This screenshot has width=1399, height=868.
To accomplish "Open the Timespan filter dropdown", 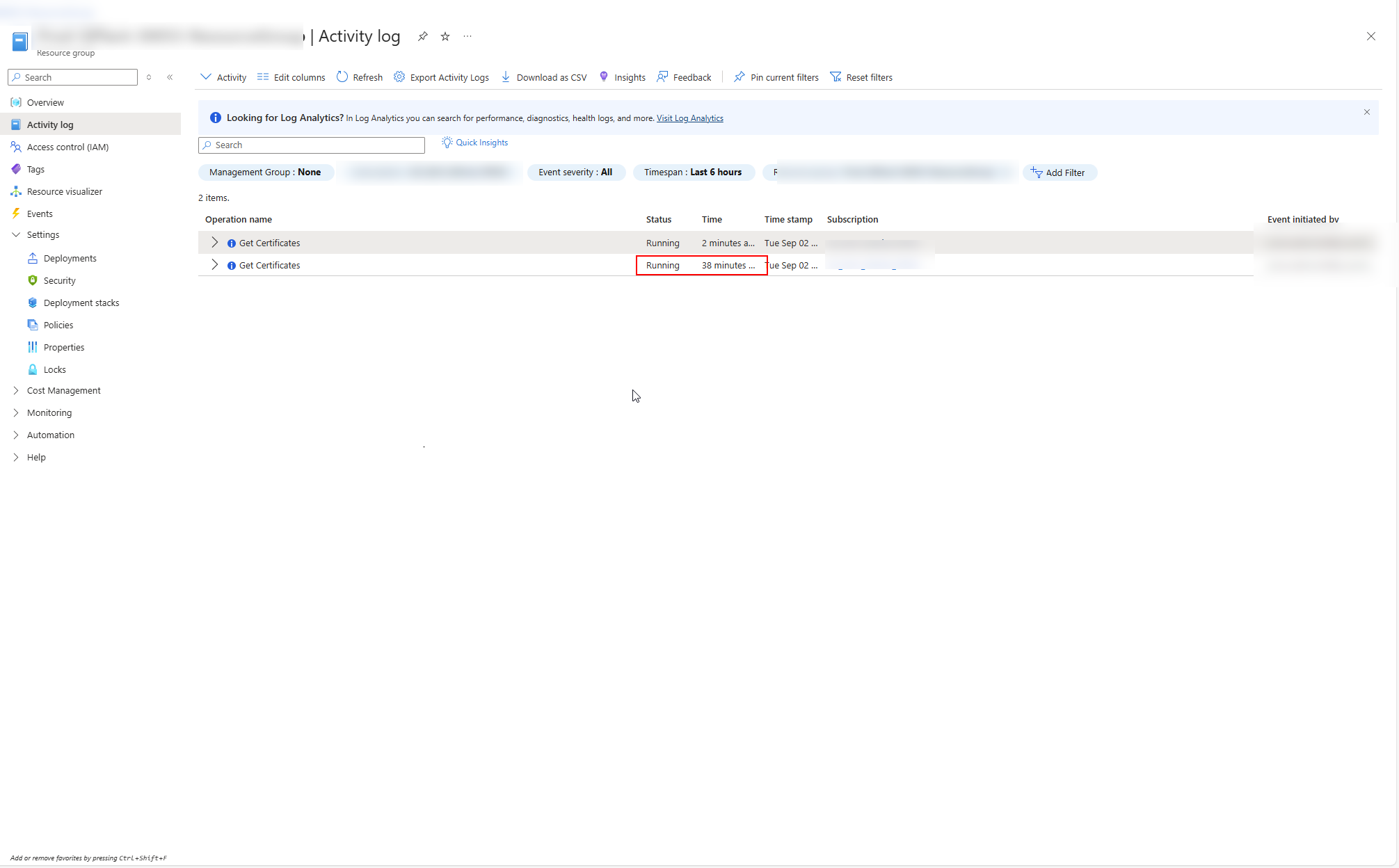I will tap(693, 172).
